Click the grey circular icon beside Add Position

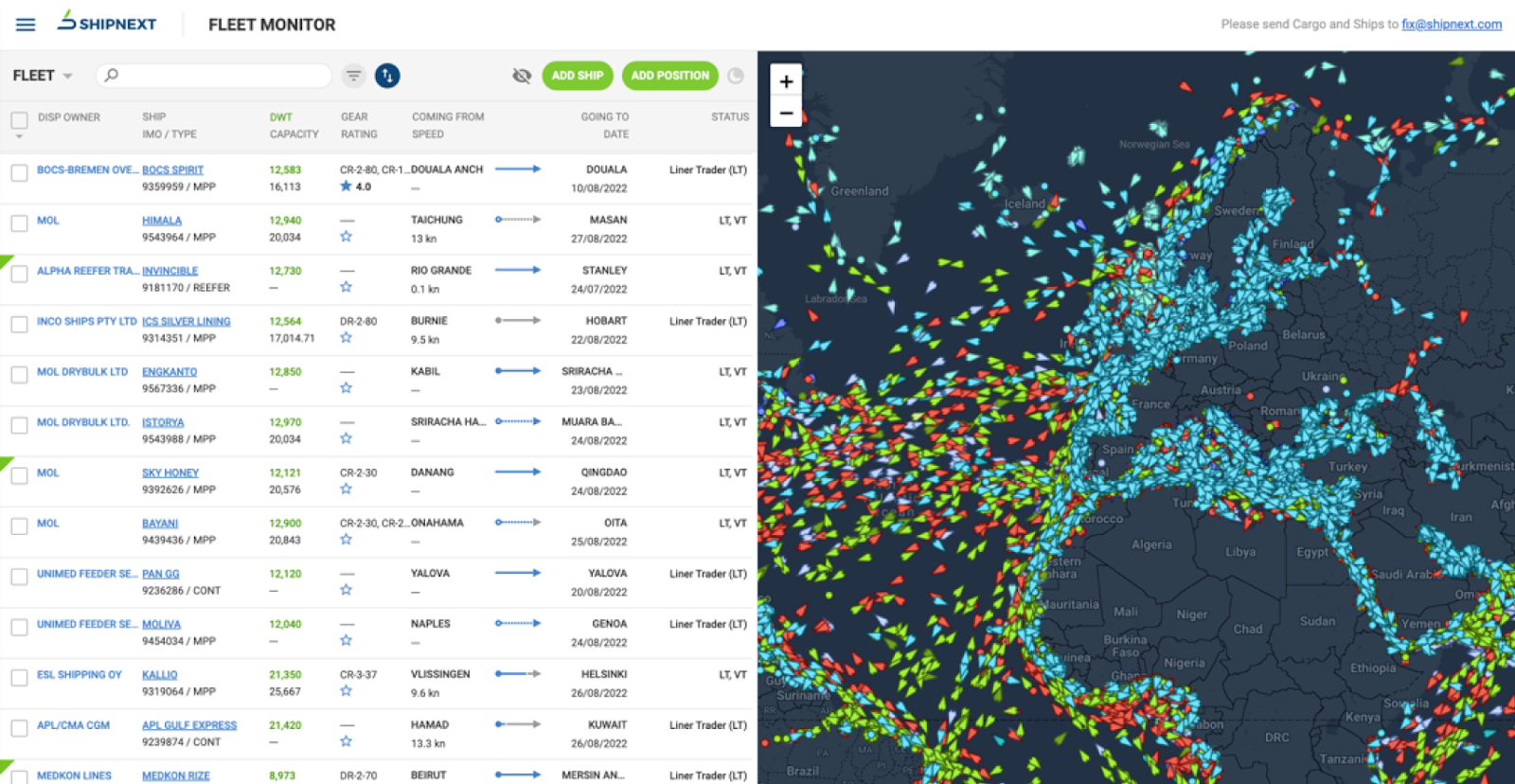(736, 76)
